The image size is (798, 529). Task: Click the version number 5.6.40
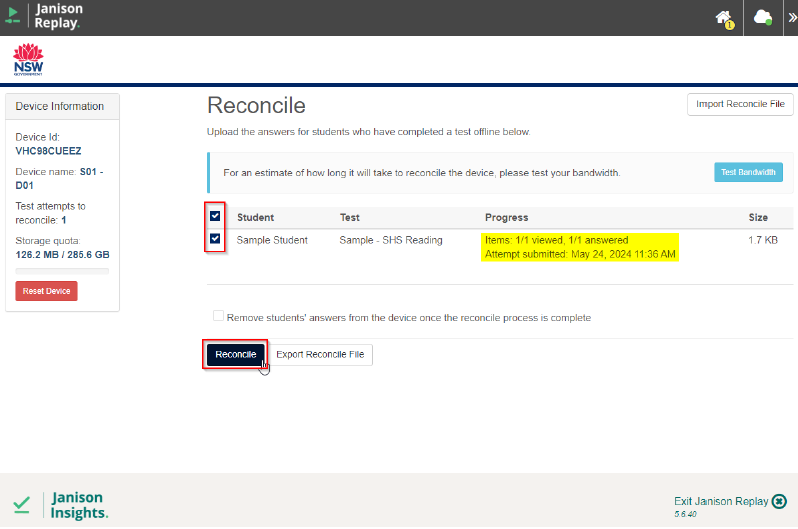pos(686,514)
